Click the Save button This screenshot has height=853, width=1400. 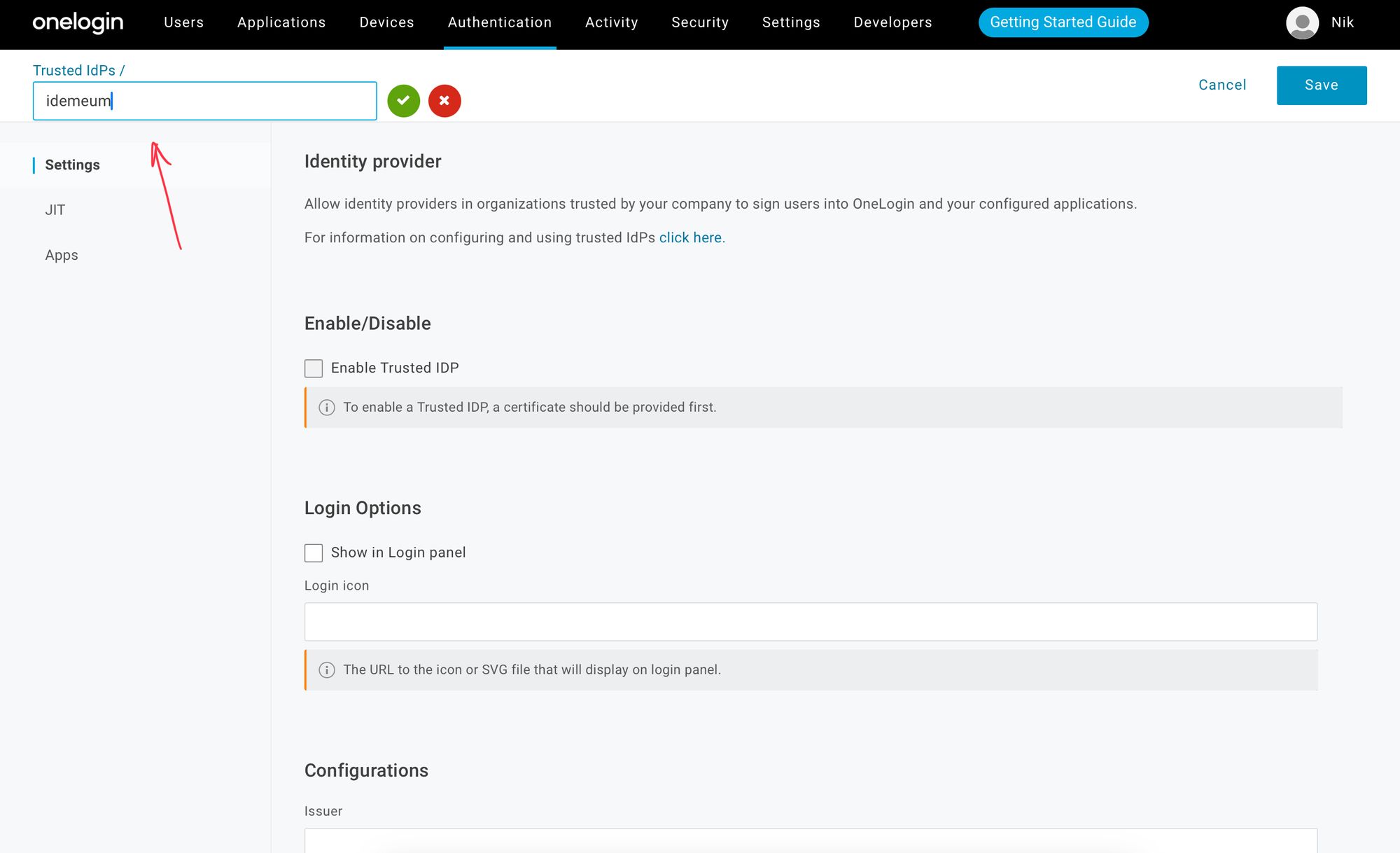pyautogui.click(x=1322, y=85)
